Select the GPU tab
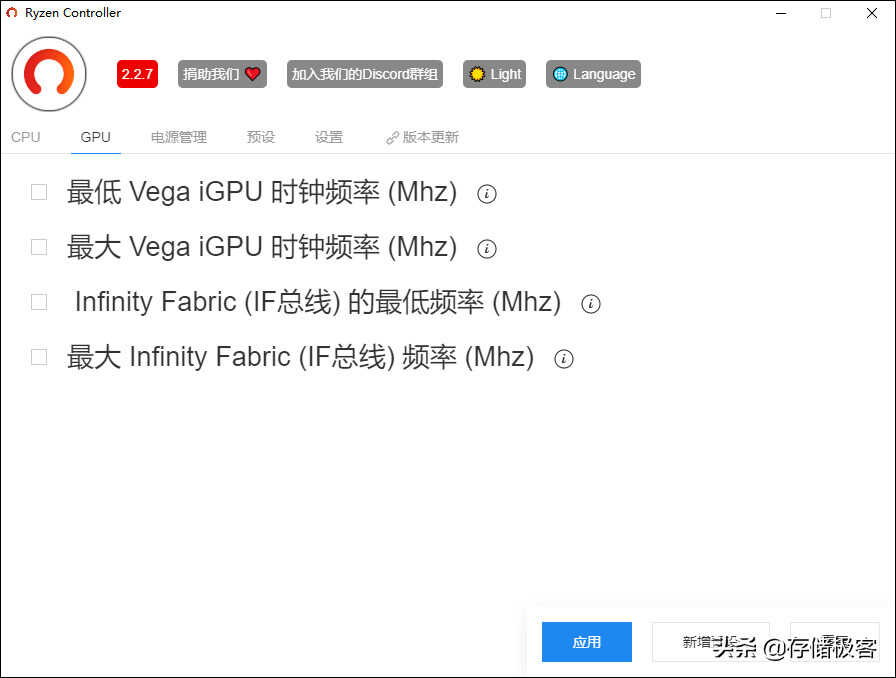896x678 pixels. pos(95,137)
